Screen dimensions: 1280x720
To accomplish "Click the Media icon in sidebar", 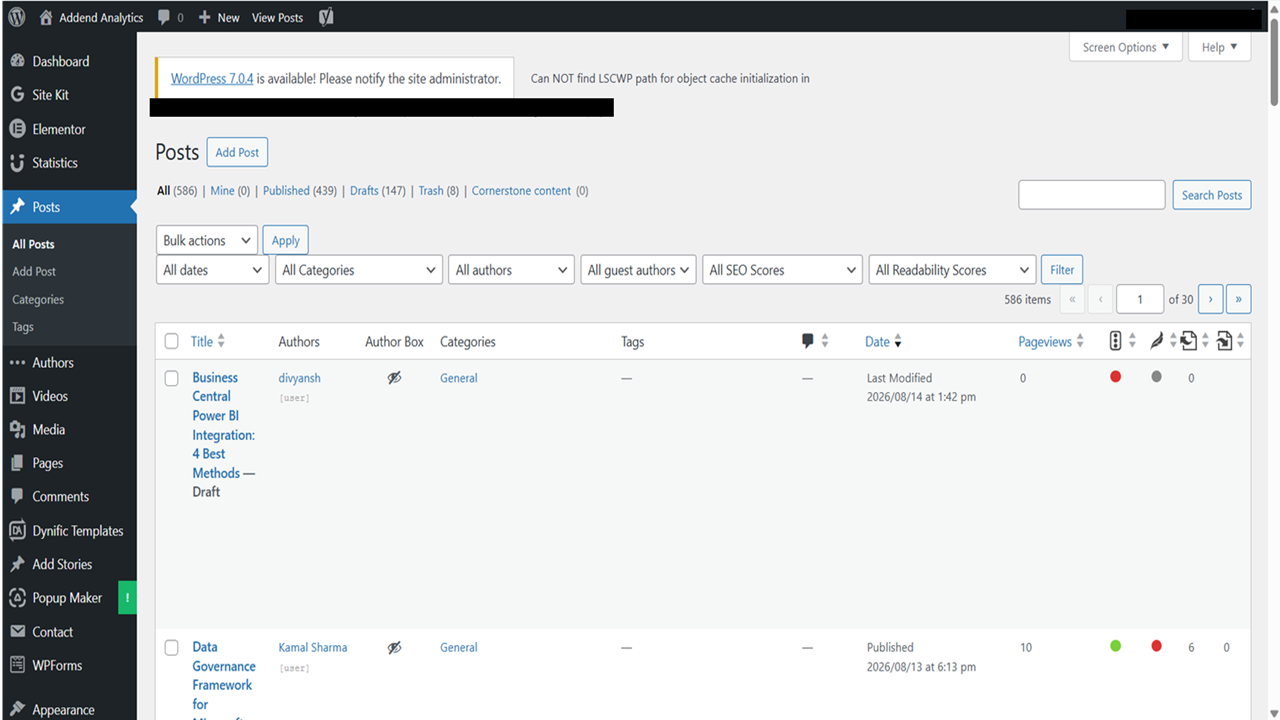I will pos(17,430).
